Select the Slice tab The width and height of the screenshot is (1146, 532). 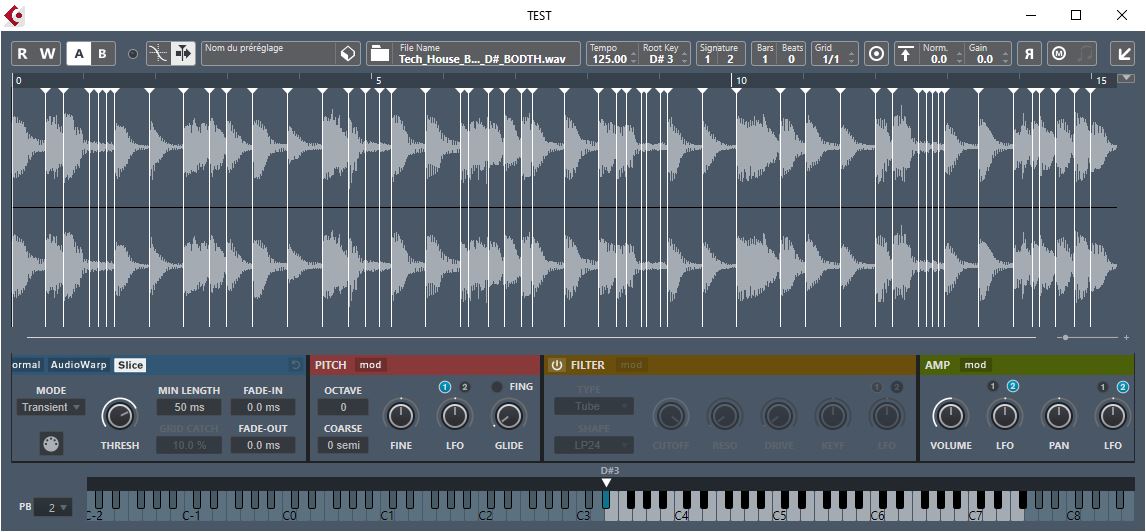[130, 365]
